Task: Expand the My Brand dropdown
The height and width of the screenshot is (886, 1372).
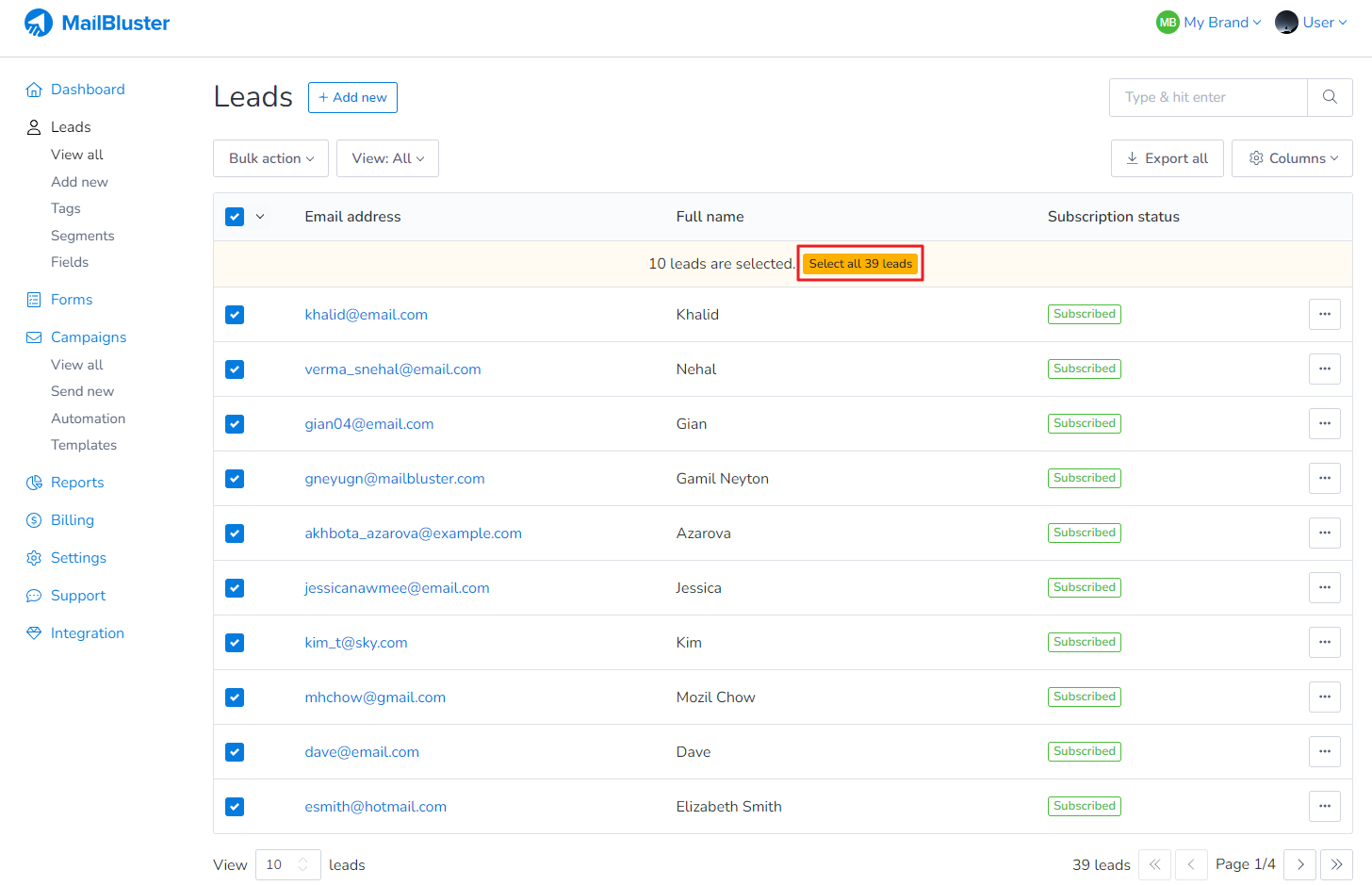Action: [1209, 22]
